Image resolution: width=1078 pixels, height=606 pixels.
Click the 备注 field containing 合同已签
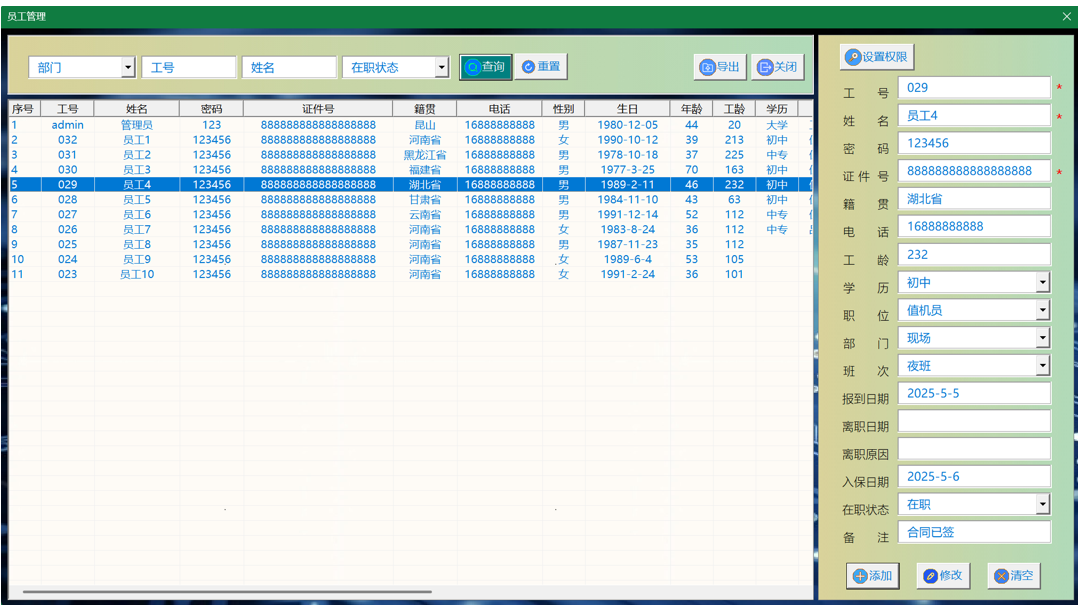click(974, 532)
